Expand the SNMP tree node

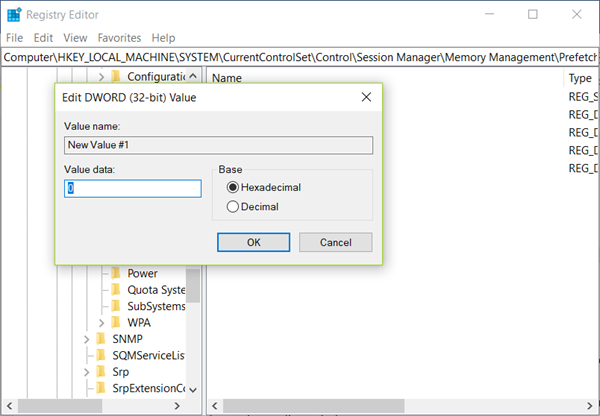86,339
